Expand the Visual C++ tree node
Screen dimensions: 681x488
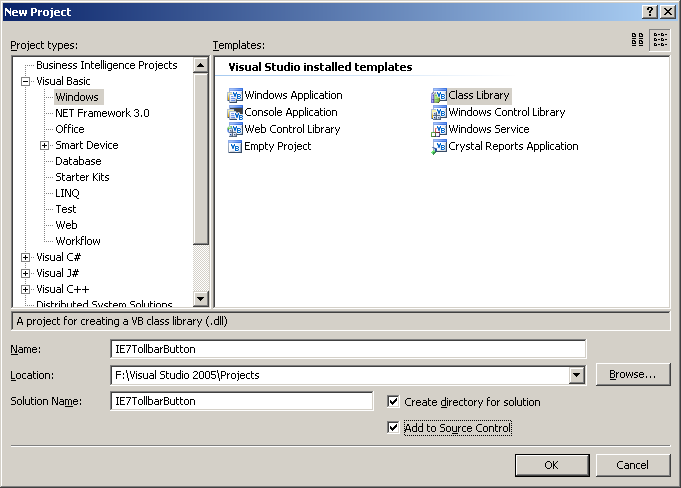click(26, 290)
